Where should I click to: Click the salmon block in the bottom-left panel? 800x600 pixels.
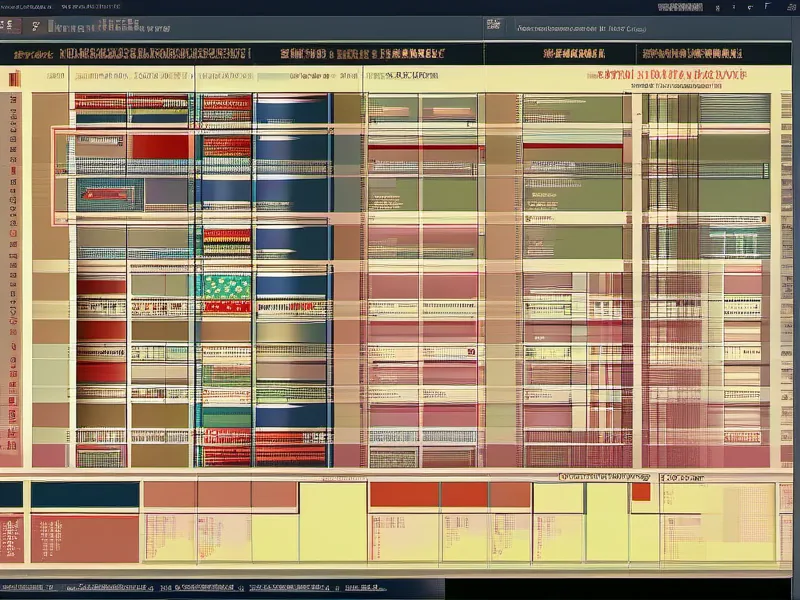(x=85, y=538)
